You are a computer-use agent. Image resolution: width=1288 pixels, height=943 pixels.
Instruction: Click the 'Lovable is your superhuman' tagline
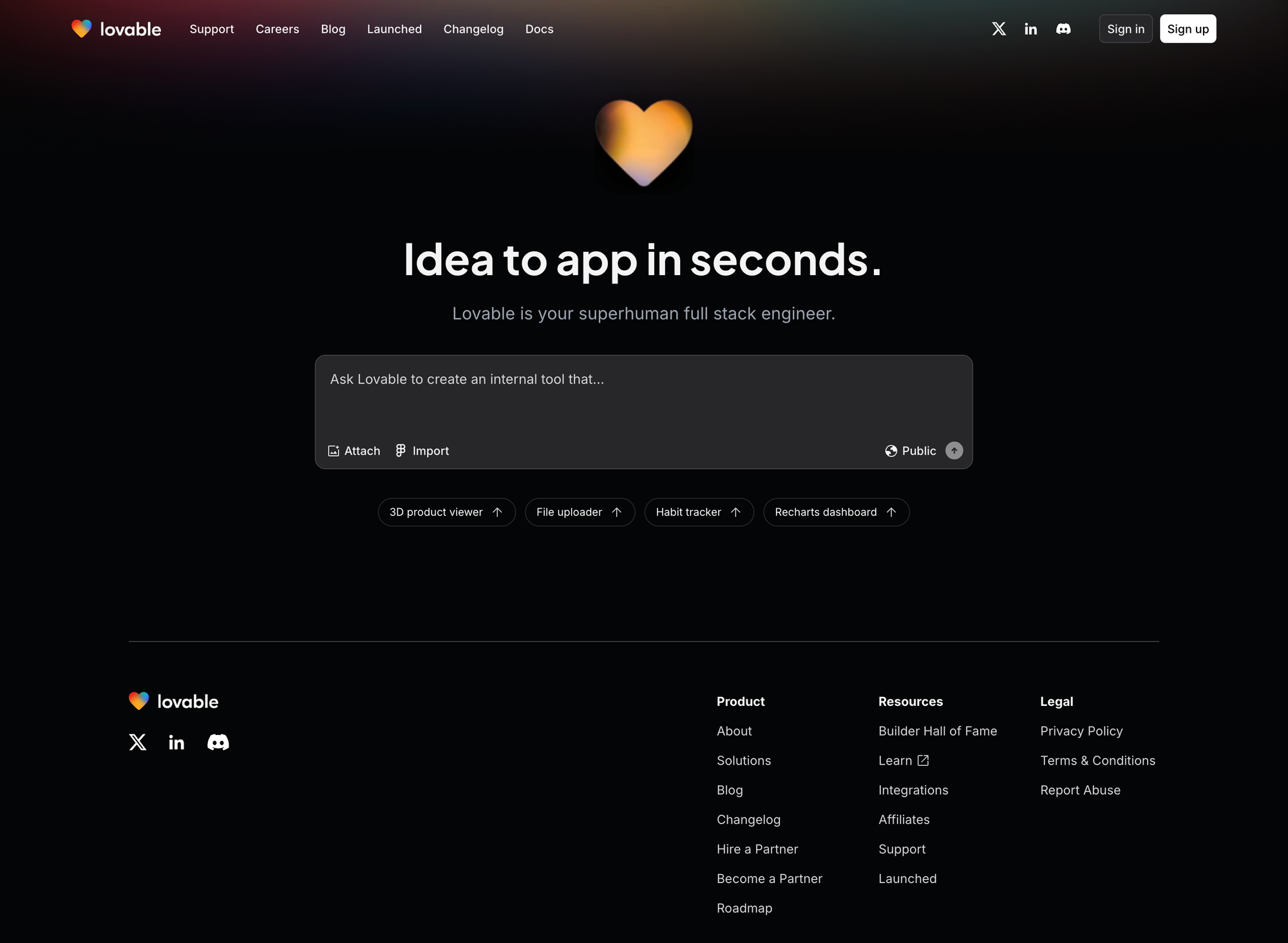tap(644, 314)
